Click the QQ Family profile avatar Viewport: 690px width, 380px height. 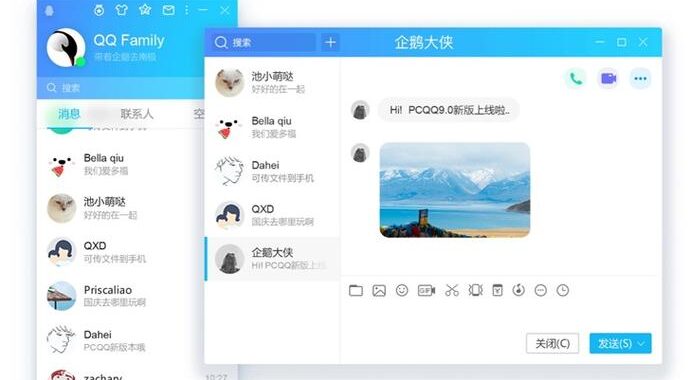coord(66,48)
